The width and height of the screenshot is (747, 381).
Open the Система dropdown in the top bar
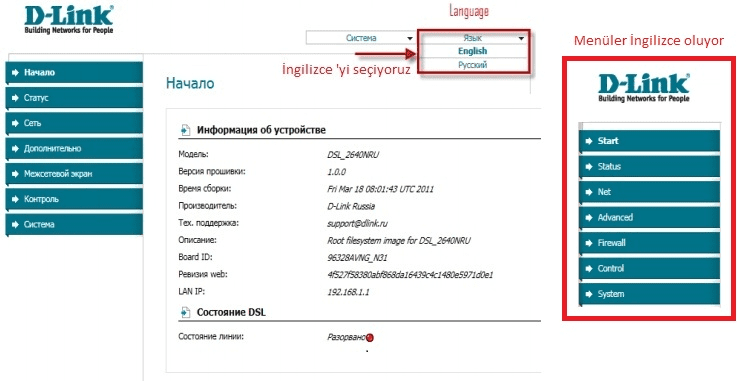361,38
